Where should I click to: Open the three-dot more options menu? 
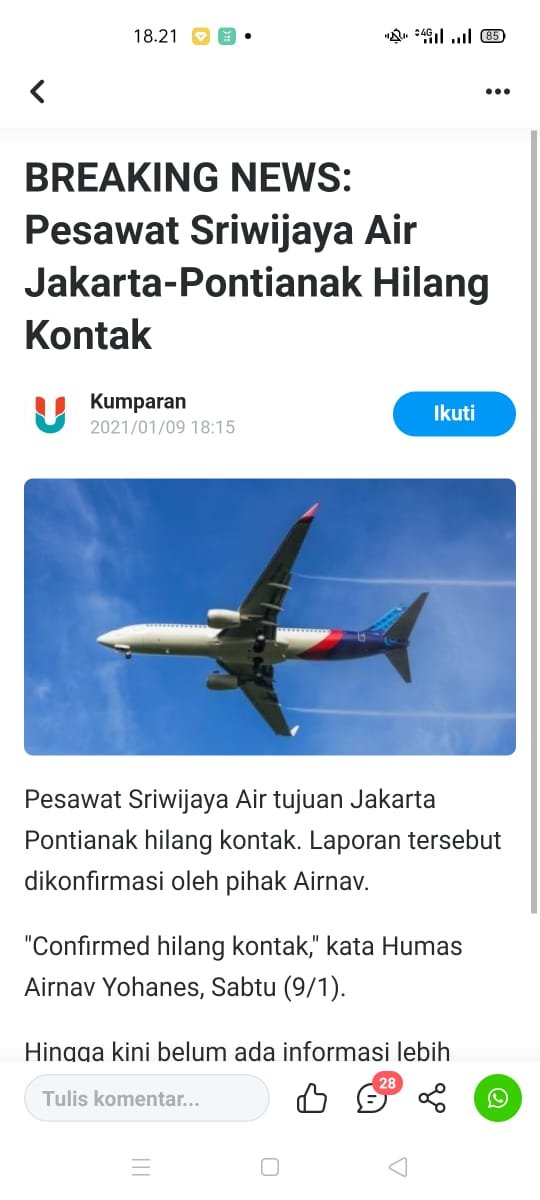pos(497,91)
